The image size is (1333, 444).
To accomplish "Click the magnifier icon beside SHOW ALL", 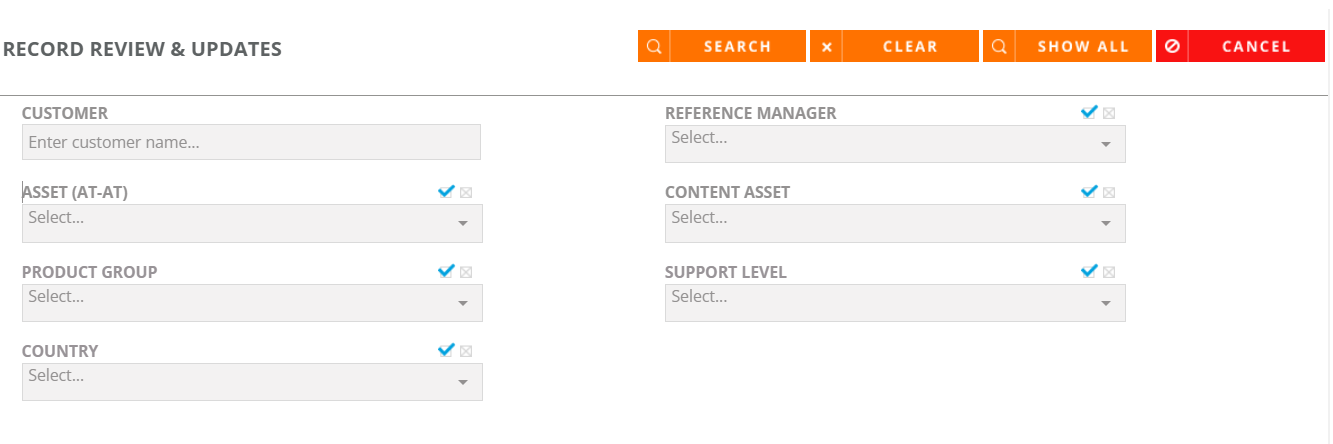I will click(x=999, y=46).
